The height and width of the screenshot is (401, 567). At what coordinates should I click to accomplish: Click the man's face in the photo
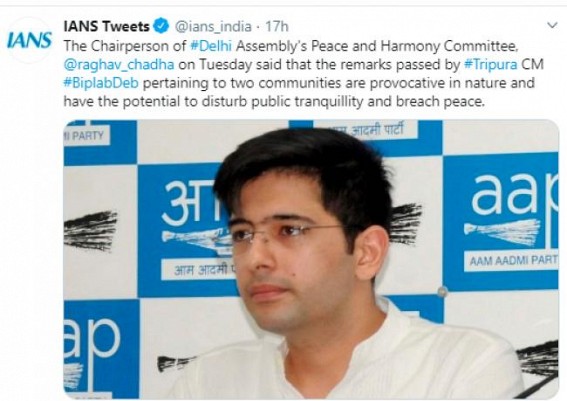(286, 253)
